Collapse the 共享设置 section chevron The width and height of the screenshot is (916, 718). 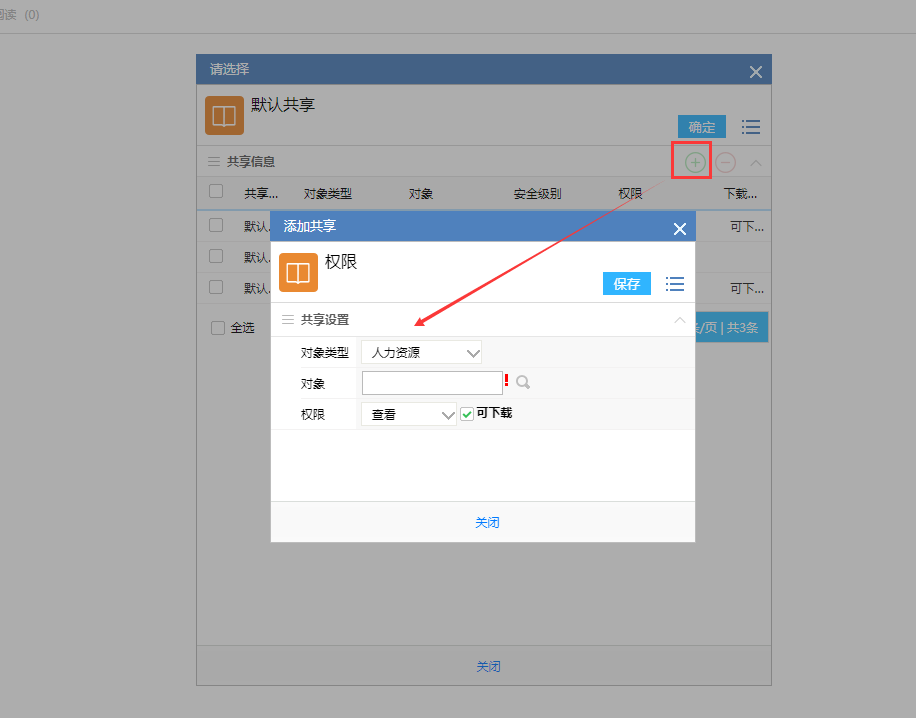[x=680, y=320]
